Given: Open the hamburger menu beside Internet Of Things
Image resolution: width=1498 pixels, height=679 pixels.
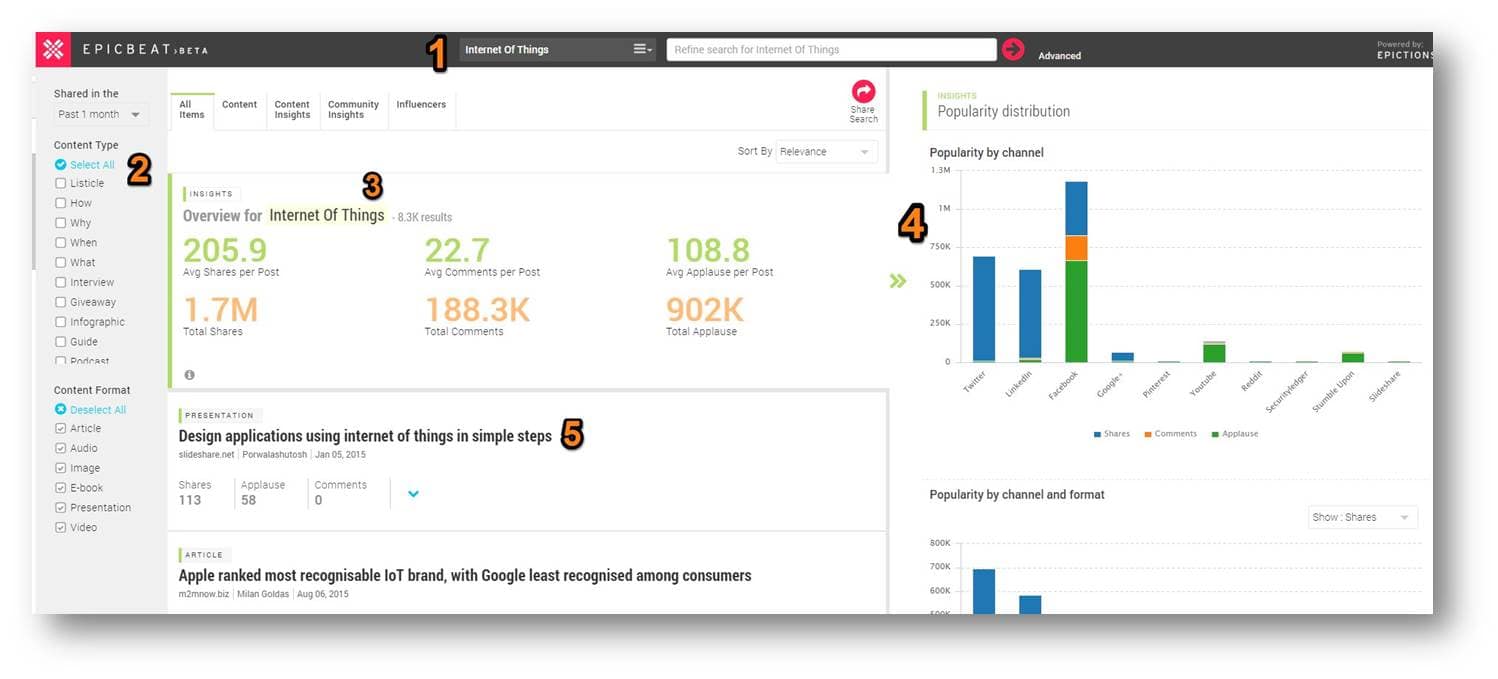Looking at the screenshot, I should (642, 49).
